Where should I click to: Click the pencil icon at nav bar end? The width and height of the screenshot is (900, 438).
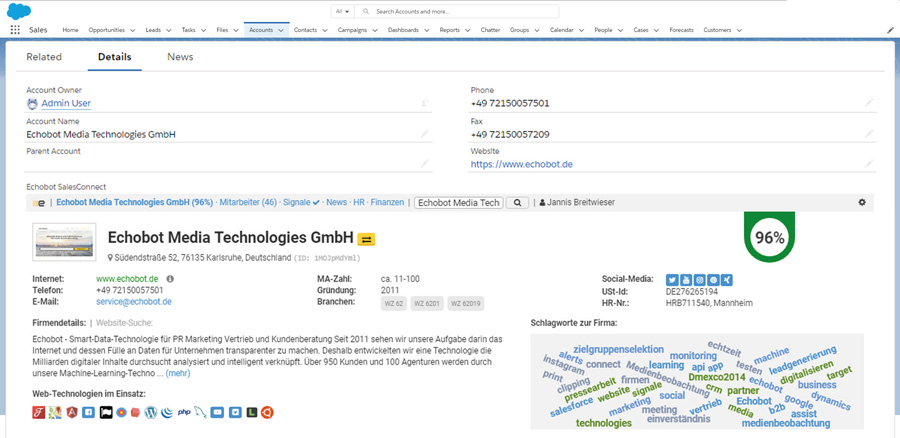click(890, 30)
